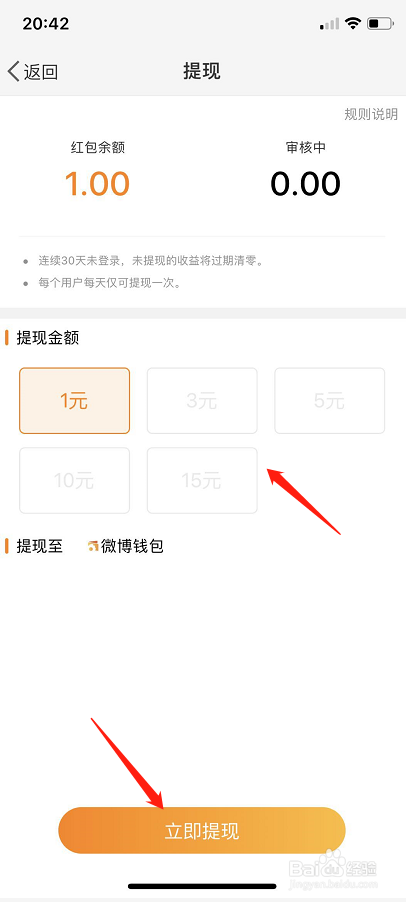The image size is (406, 902).
Task: Select the 5元 withdrawal amount
Action: pyautogui.click(x=330, y=400)
